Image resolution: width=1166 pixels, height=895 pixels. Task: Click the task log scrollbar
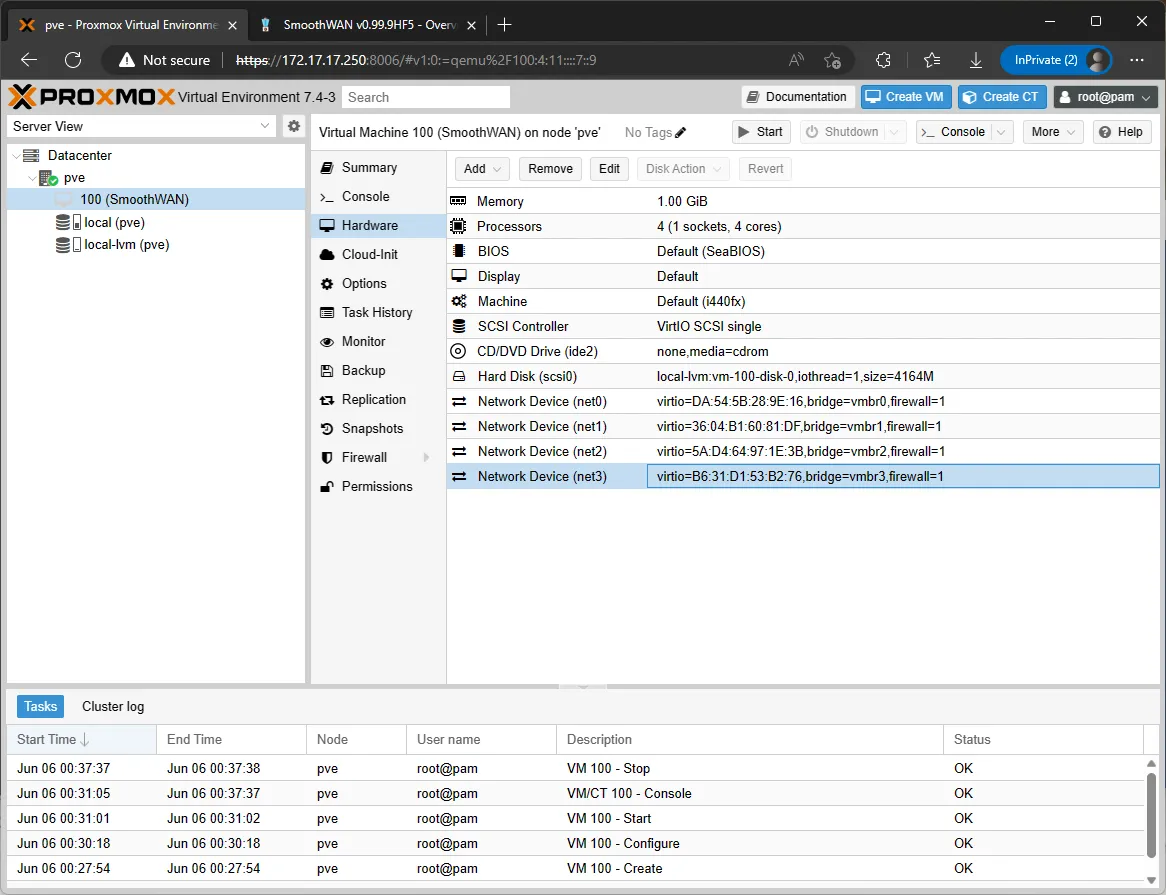pos(1151,815)
